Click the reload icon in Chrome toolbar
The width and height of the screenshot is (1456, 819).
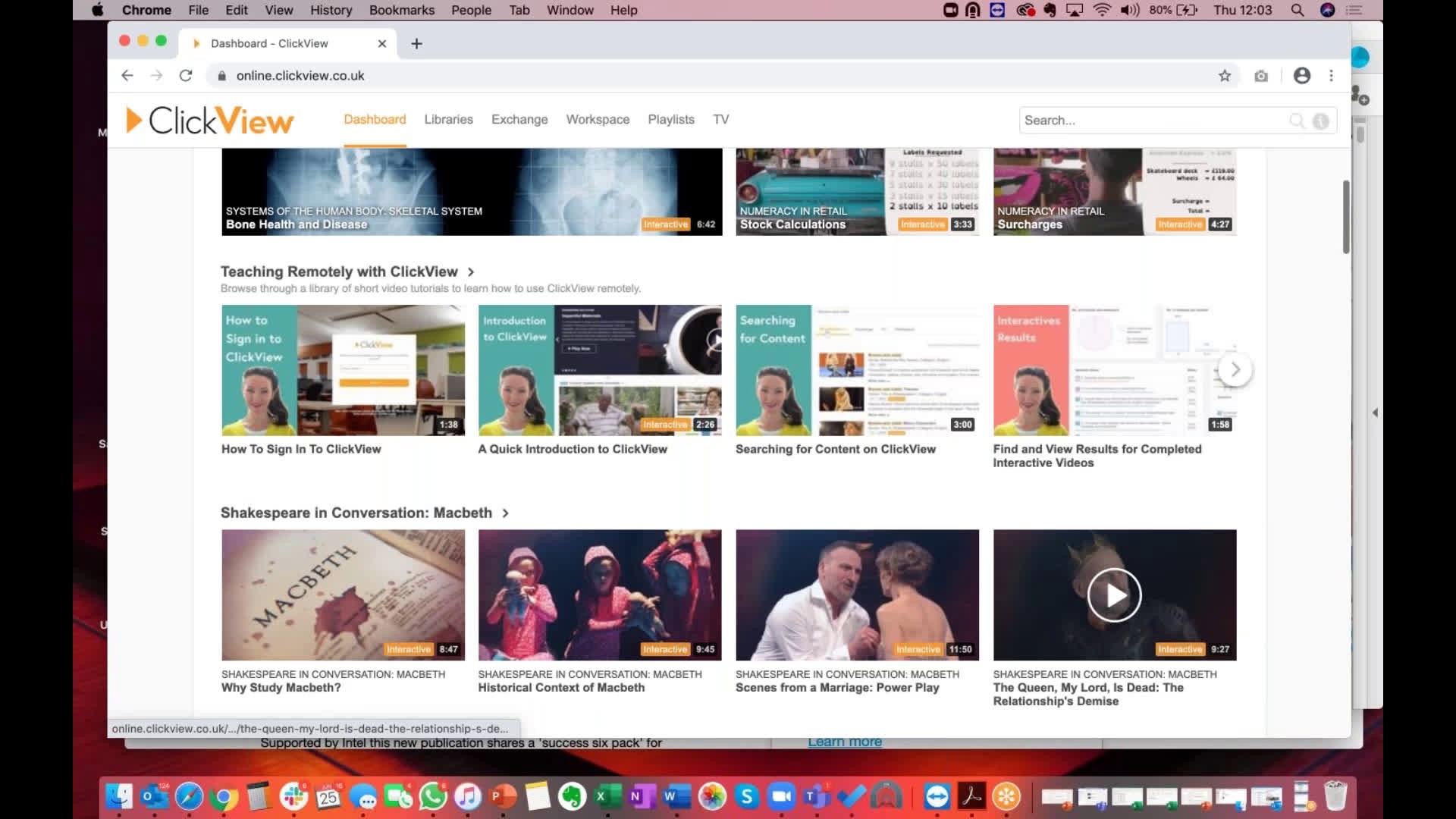(186, 75)
